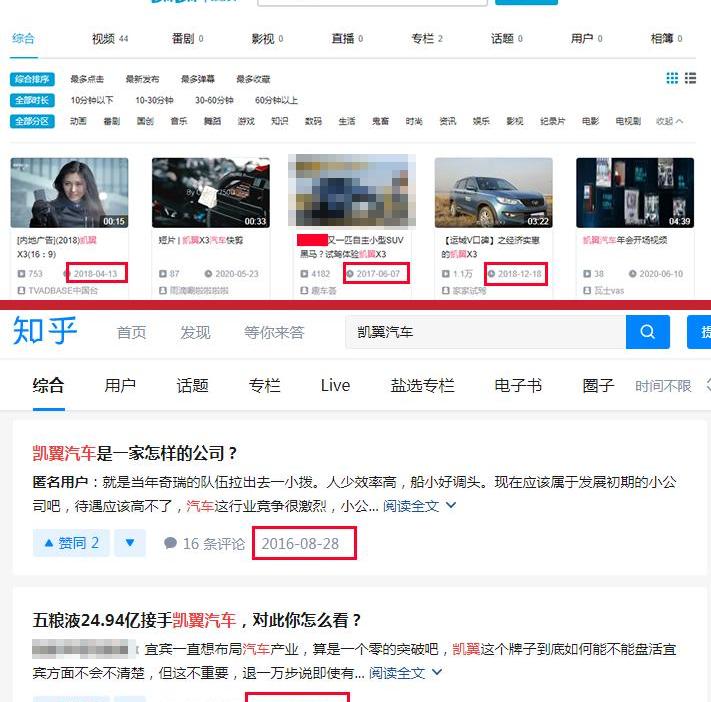Select the 全部分区 category filter
Image resolution: width=711 pixels, height=702 pixels.
coord(32,121)
